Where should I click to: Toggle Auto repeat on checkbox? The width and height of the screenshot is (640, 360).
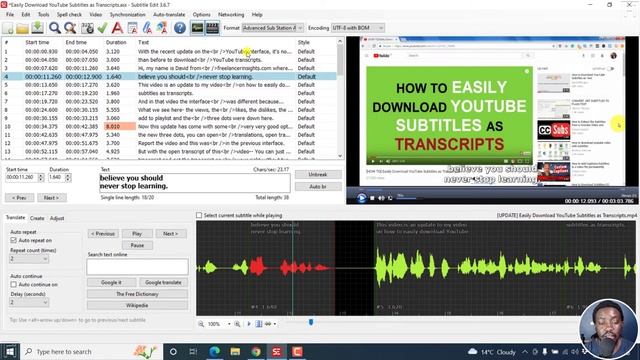13,240
